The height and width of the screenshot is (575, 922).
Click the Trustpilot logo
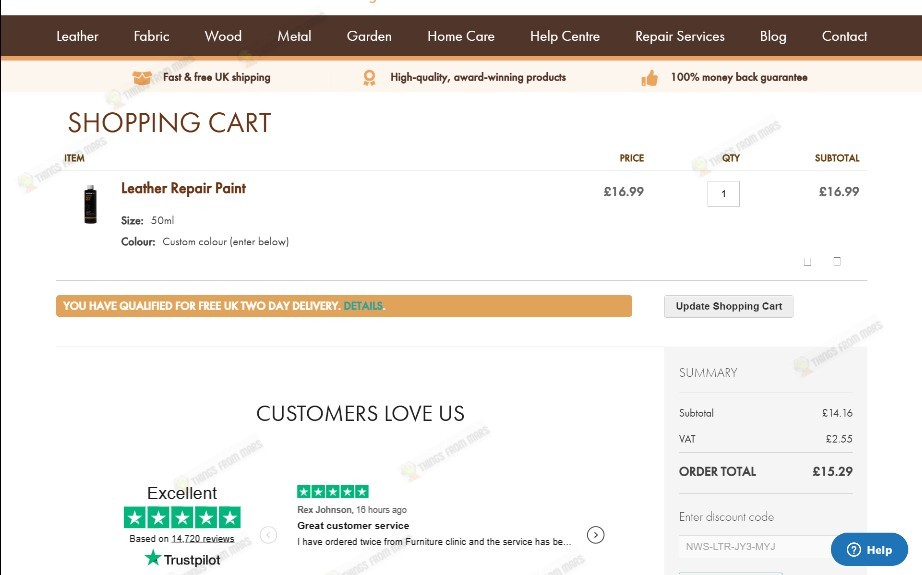pos(182,559)
